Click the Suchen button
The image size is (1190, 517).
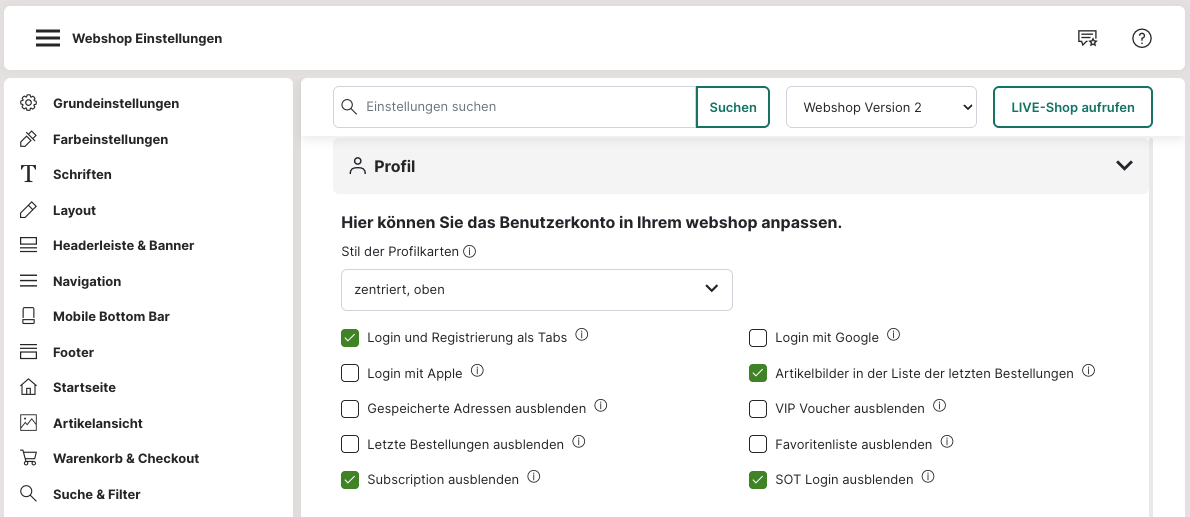733,107
